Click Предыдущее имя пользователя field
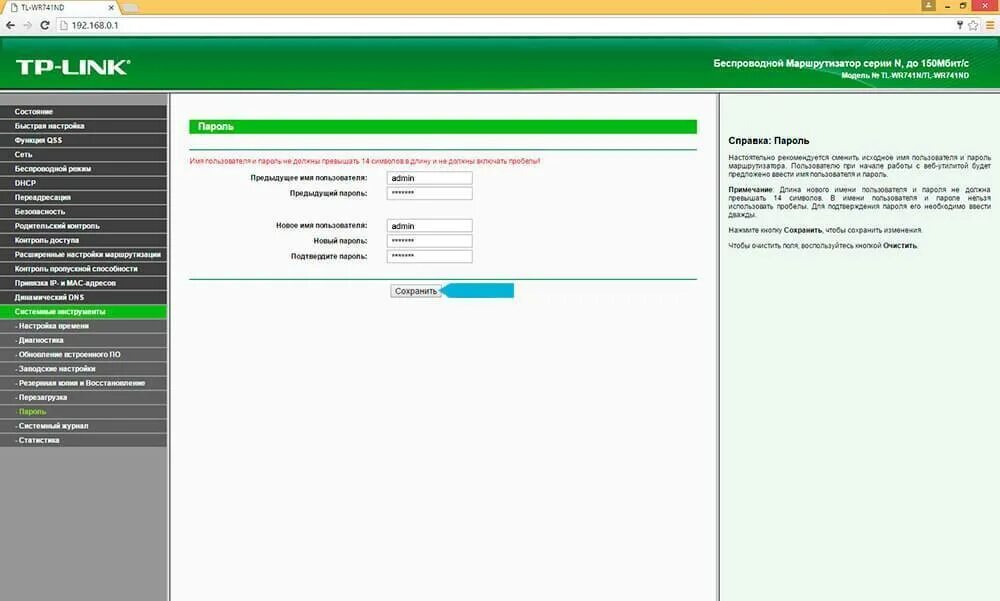 click(x=429, y=178)
